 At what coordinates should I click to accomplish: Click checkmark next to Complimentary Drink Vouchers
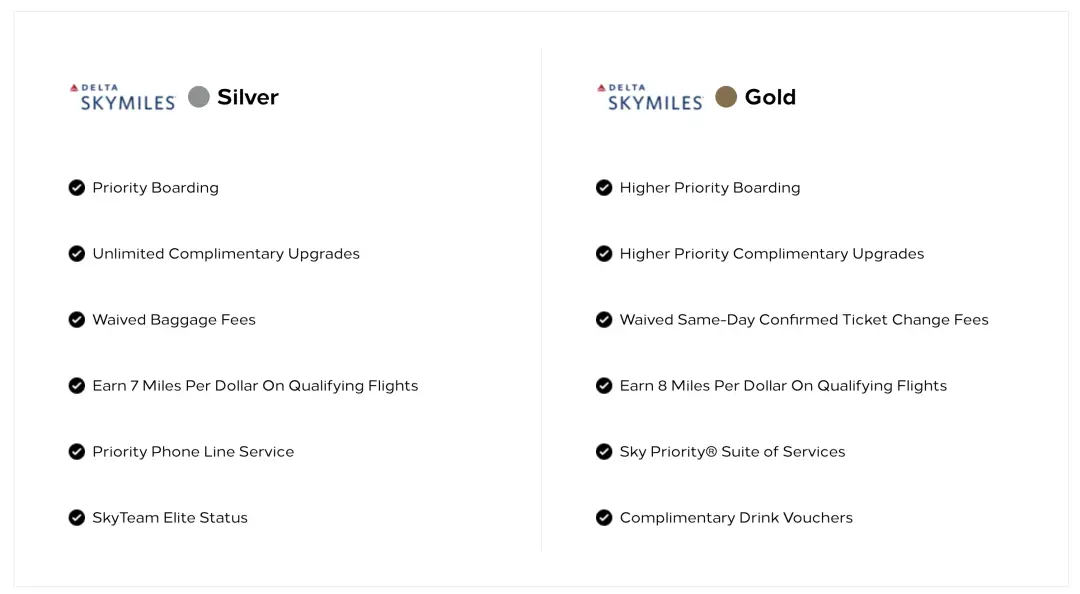click(604, 518)
